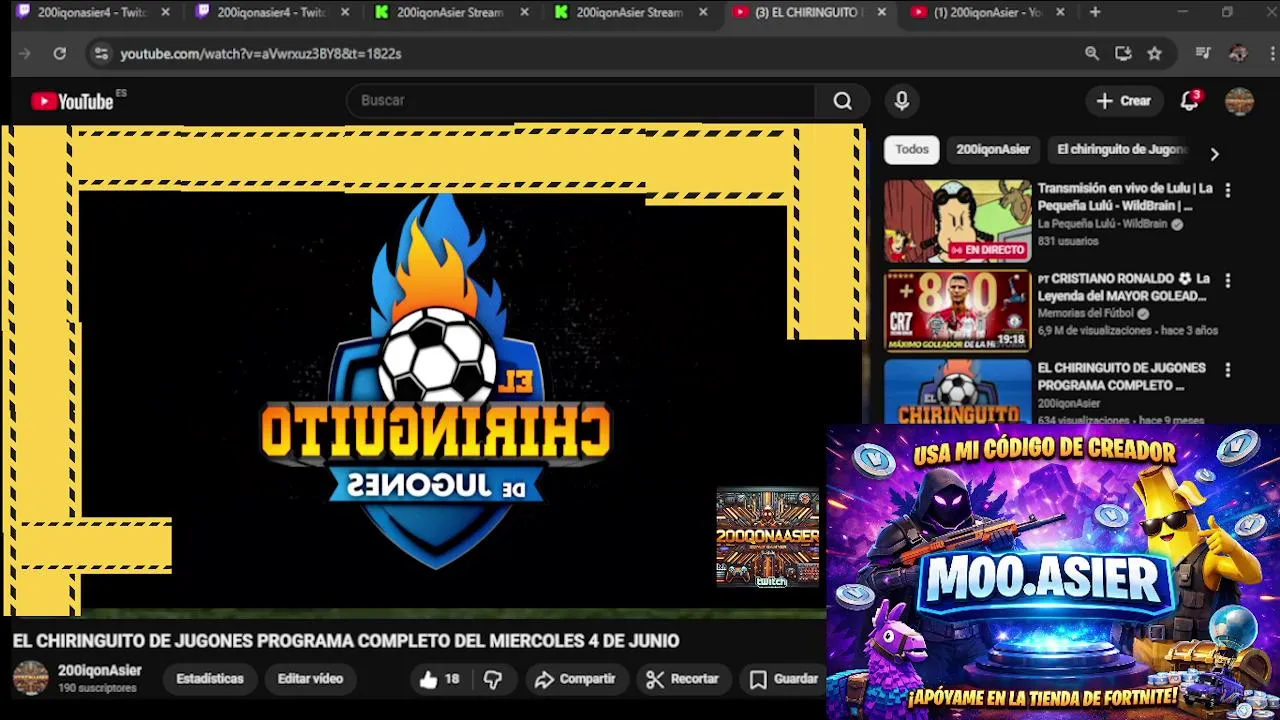Close the first 200iqonasier4 Twitch tab

pyautogui.click(x=165, y=12)
